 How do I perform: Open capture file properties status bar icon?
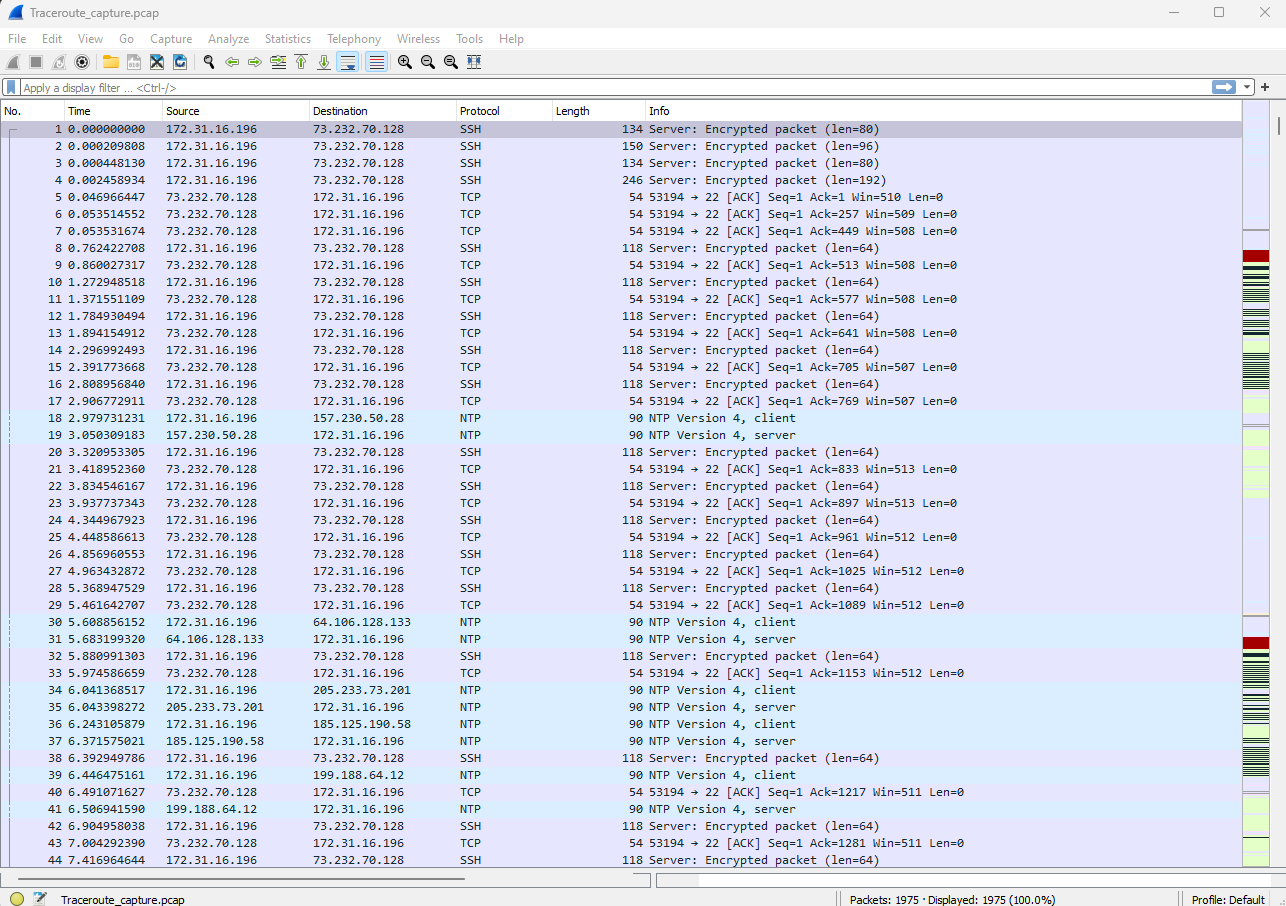point(40,899)
